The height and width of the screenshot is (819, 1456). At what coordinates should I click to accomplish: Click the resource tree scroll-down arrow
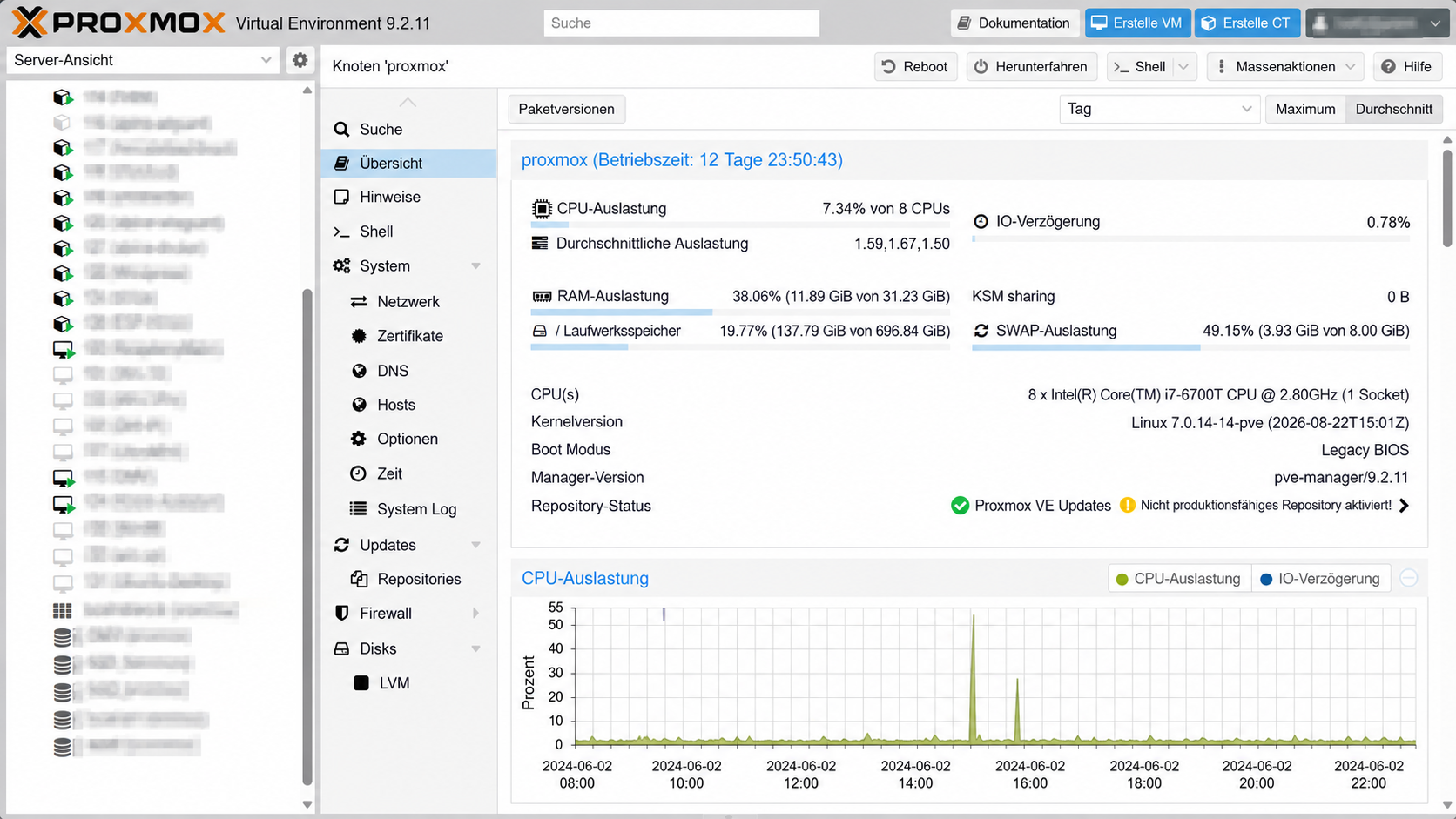tap(307, 805)
